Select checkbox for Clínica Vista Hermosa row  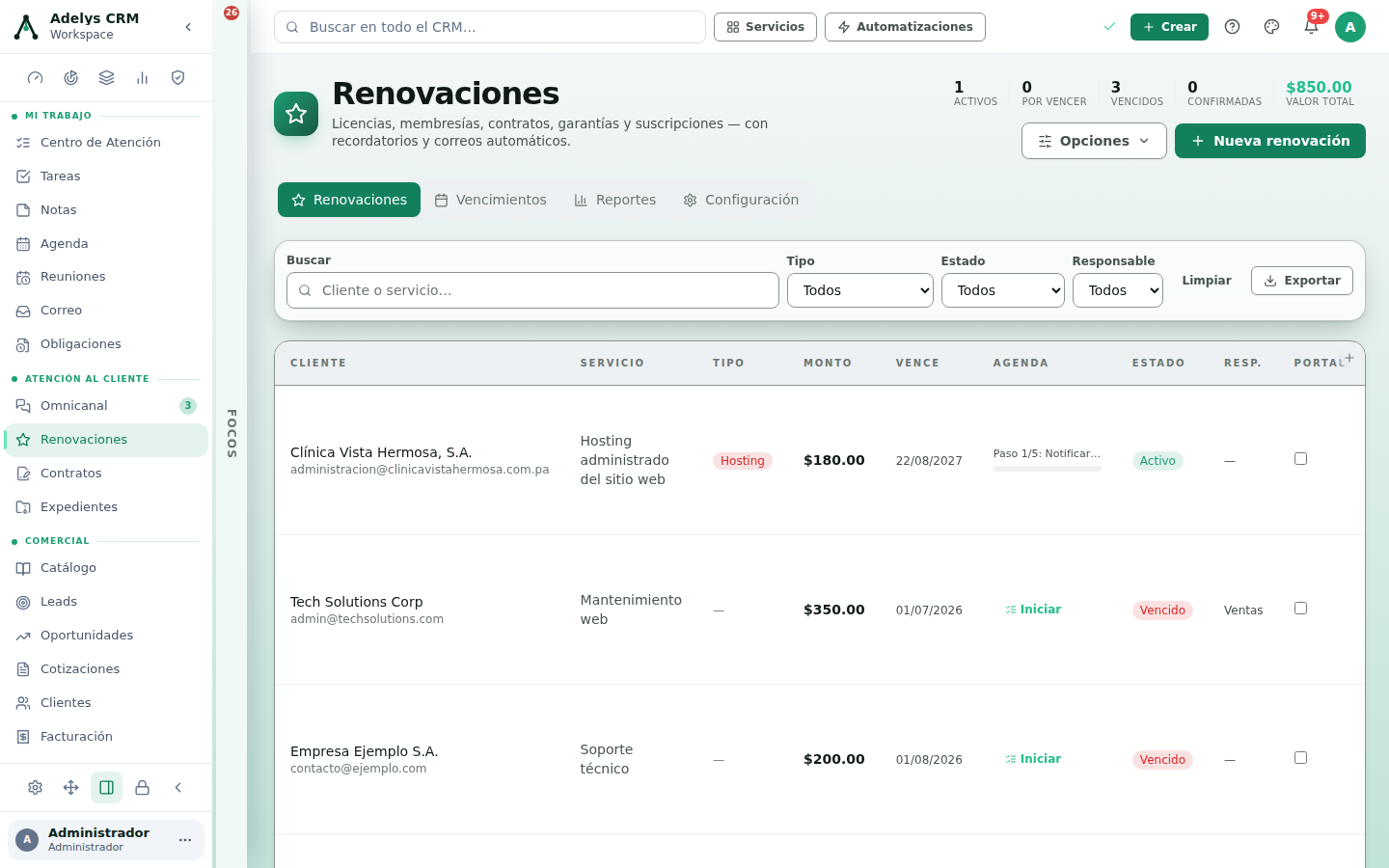[1300, 459]
